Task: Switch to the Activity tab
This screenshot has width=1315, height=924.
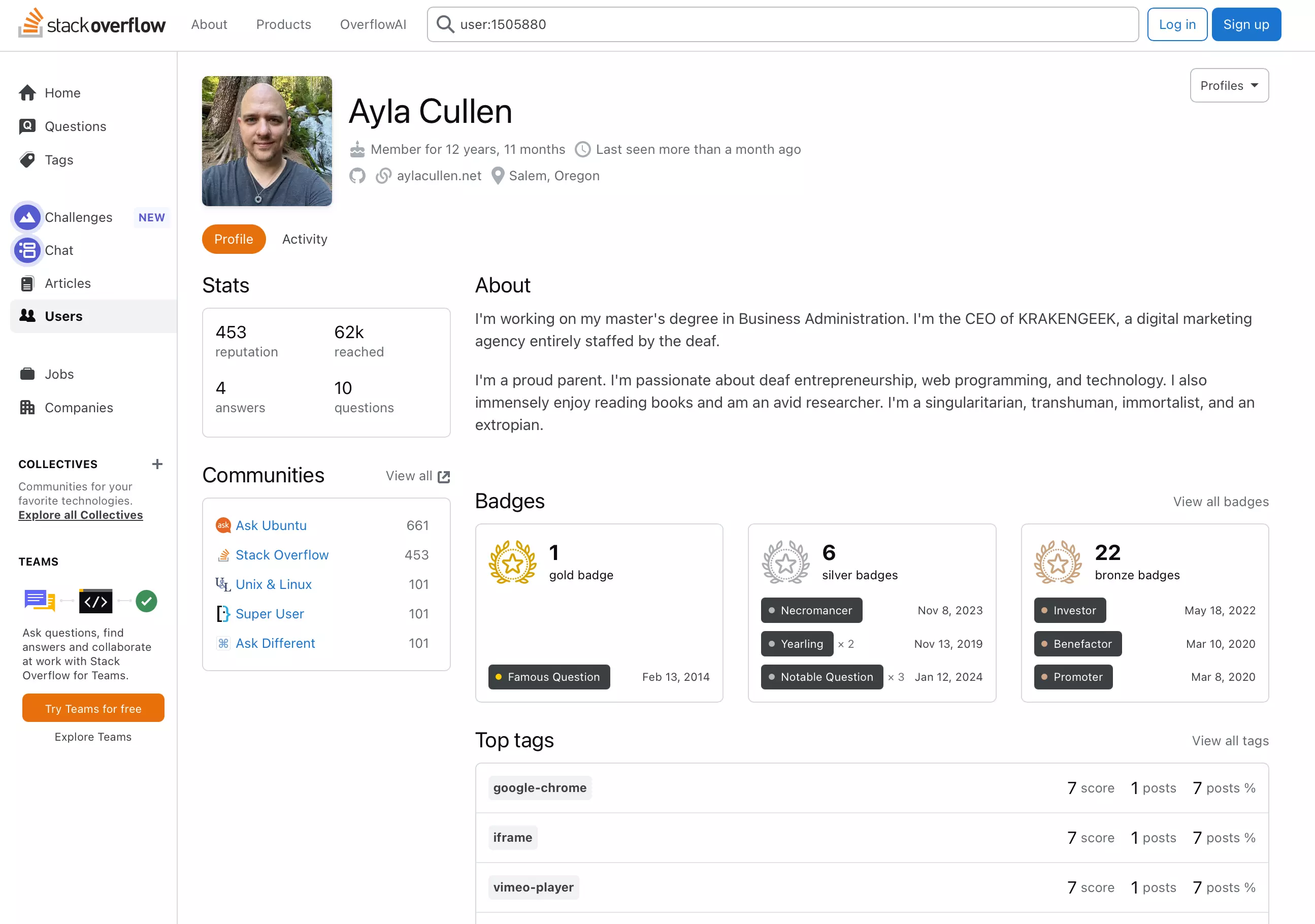Action: [305, 239]
